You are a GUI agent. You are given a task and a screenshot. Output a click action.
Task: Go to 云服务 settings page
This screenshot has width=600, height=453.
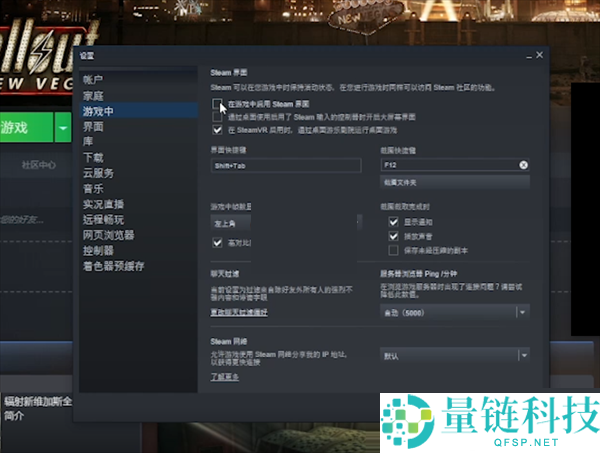98,173
